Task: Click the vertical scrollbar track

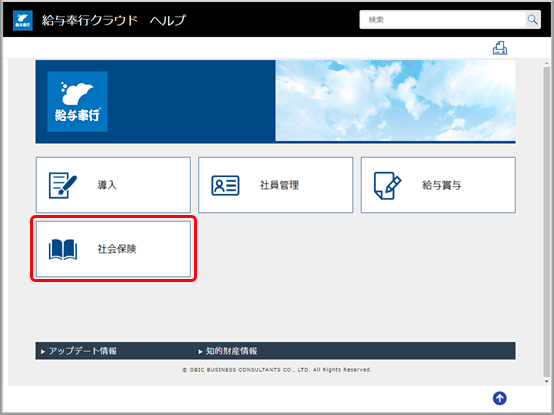Action: coord(547,222)
